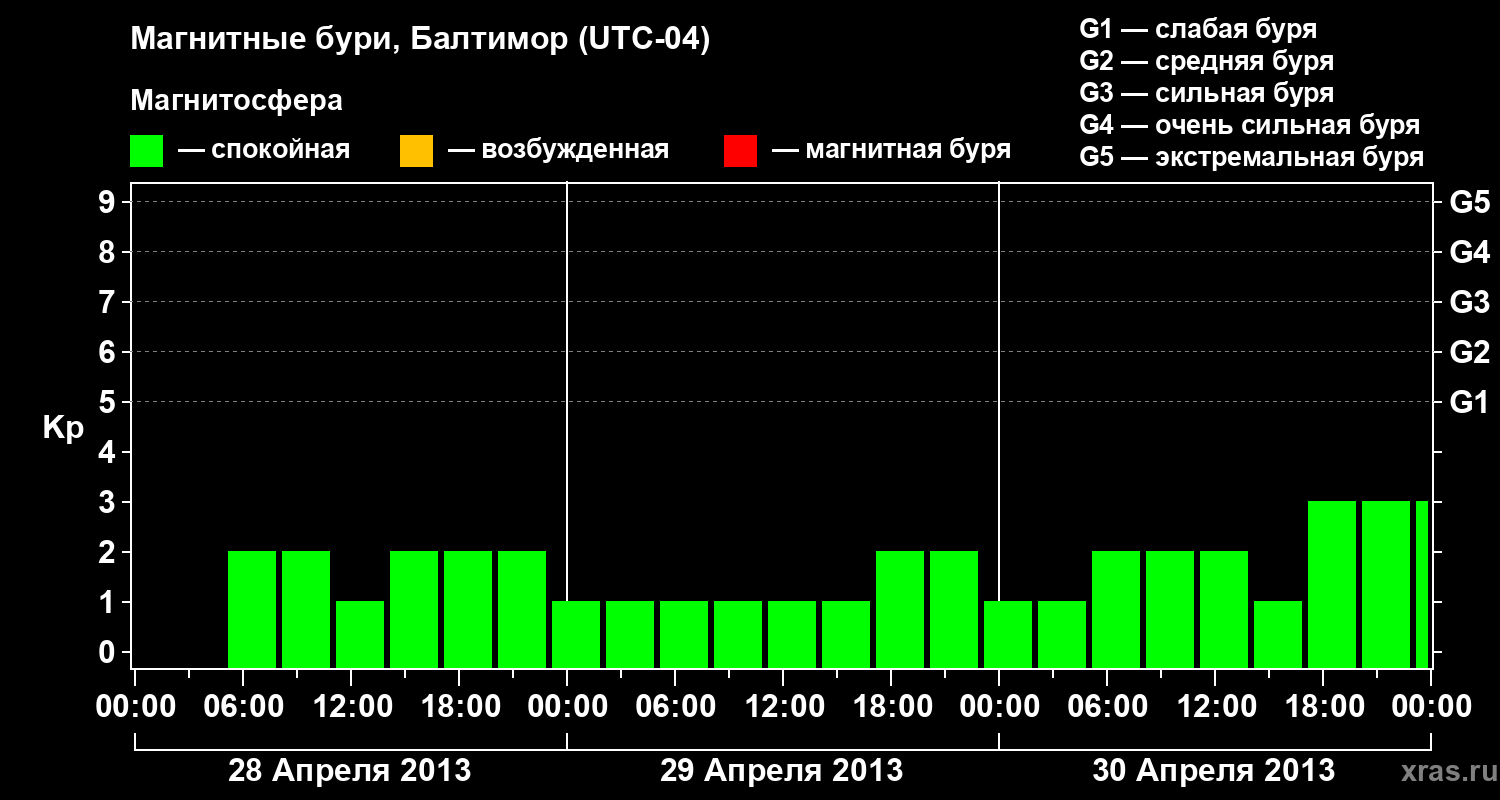1500x800 pixels.
Task: Click the 'G3 — сильная буря' legend line
Action: pyautogui.click(x=1206, y=93)
